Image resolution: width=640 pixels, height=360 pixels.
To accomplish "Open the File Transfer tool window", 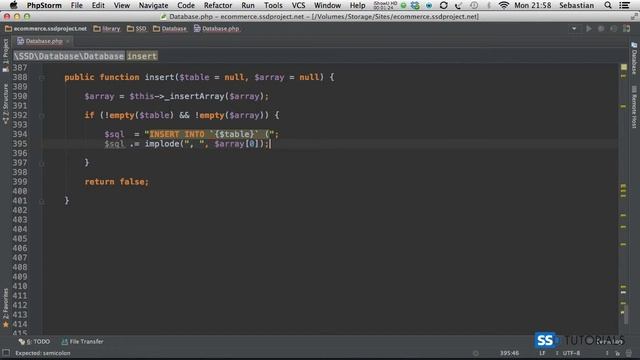I will pos(82,342).
